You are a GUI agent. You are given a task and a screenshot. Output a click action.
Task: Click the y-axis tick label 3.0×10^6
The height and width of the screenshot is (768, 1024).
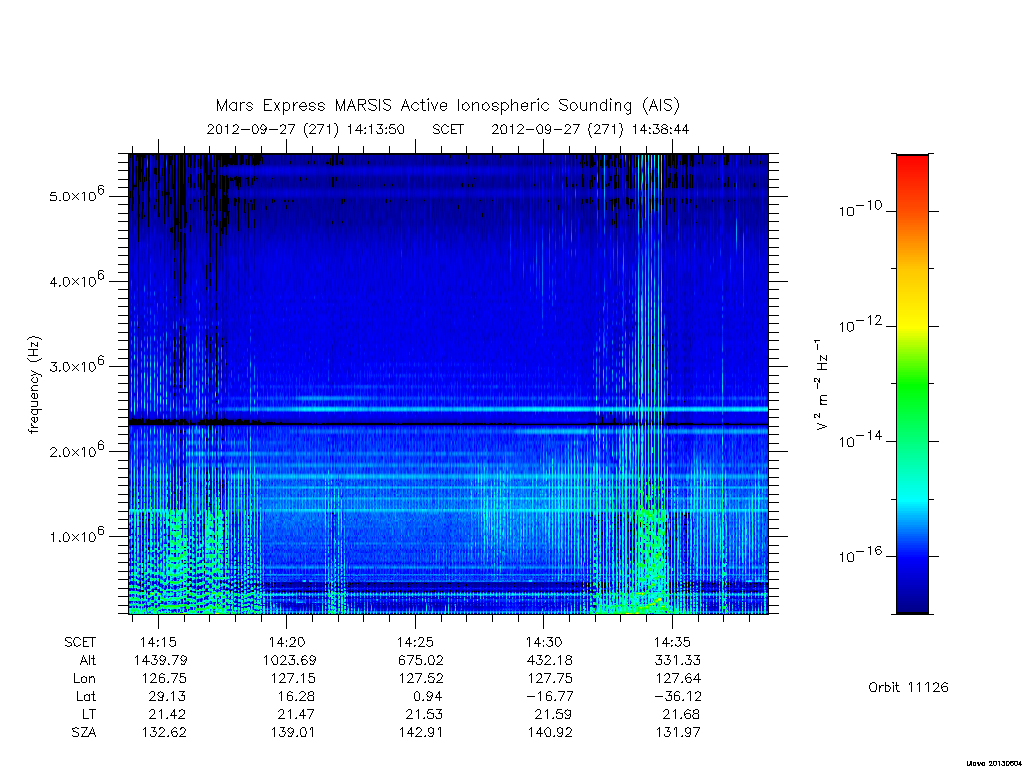(76, 364)
